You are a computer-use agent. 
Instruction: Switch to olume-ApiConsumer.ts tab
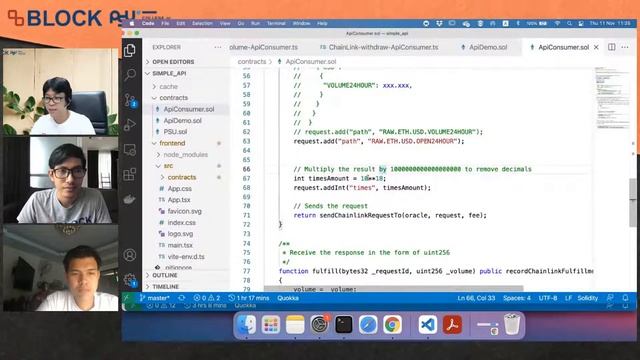(x=264, y=47)
